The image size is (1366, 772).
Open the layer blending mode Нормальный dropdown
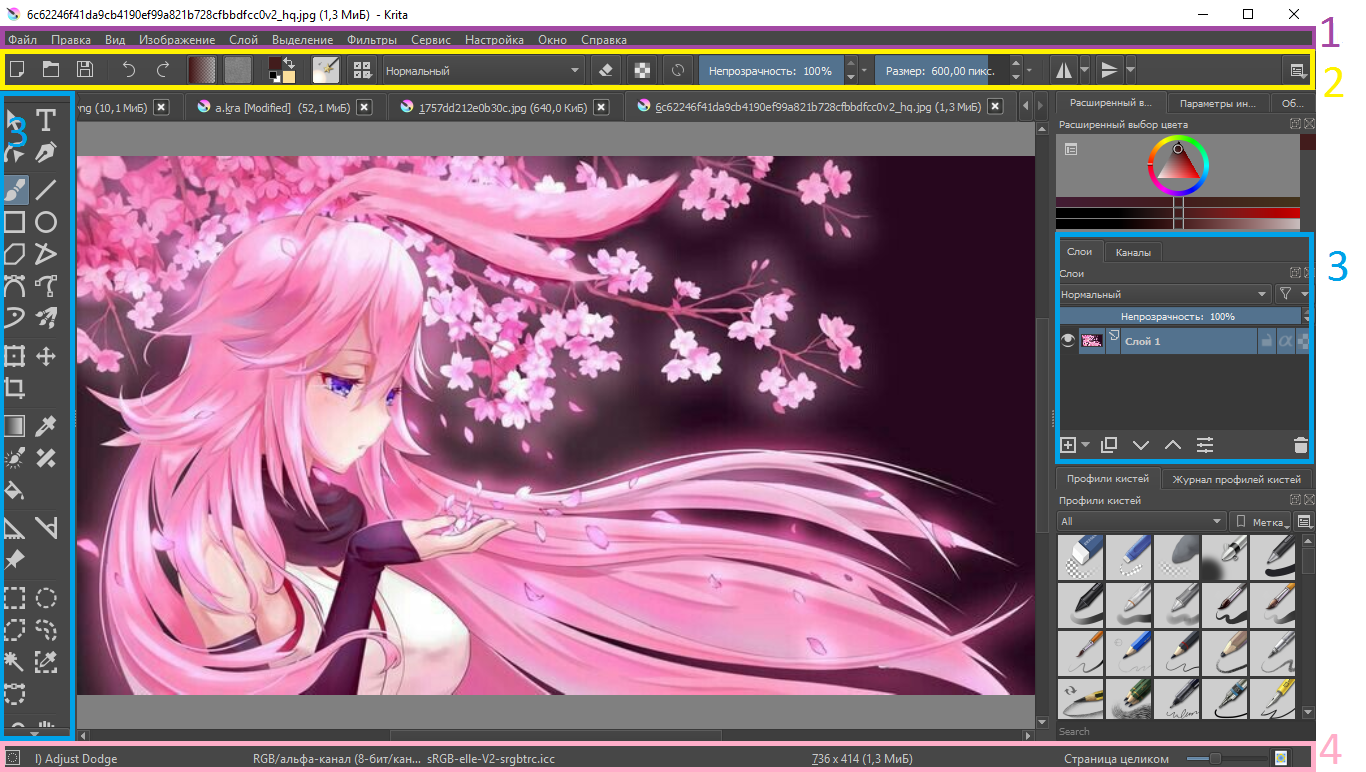[x=1165, y=294]
